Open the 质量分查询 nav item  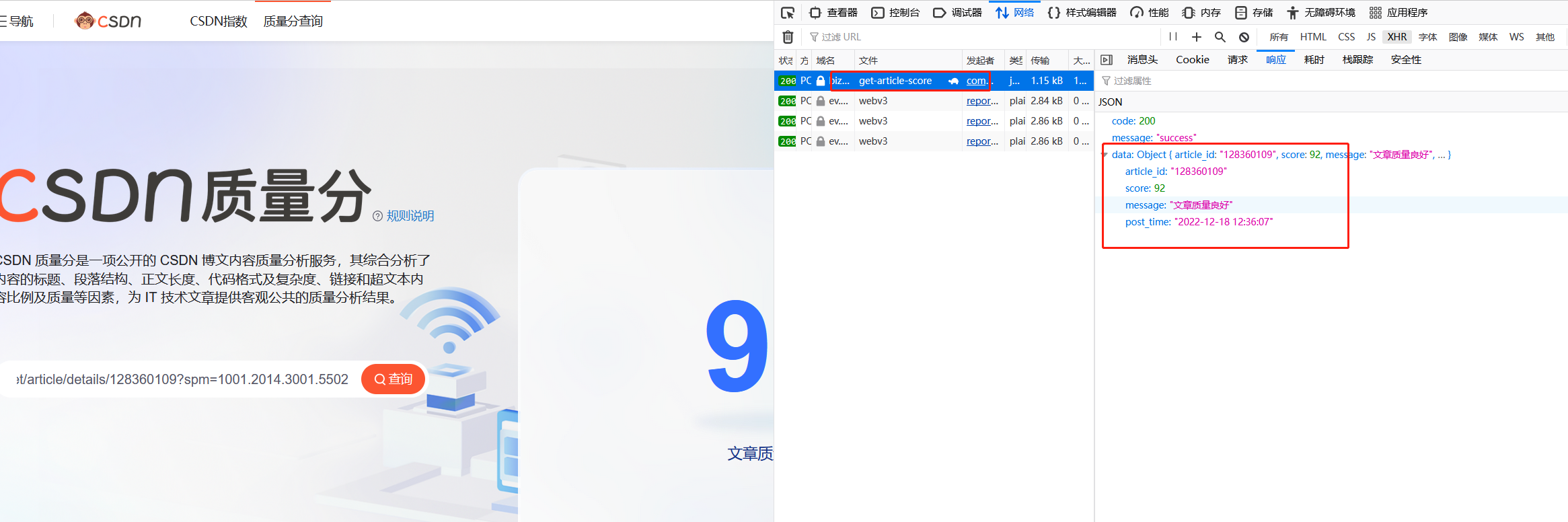[x=293, y=22]
